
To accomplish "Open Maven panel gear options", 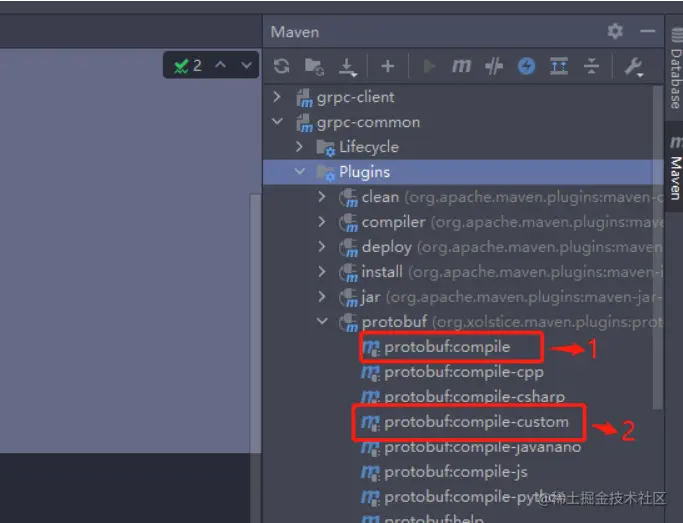I will point(615,31).
